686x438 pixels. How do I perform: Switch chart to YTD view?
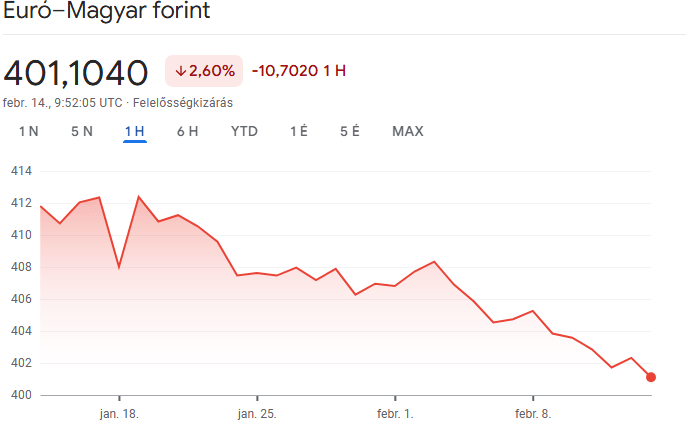point(244,131)
